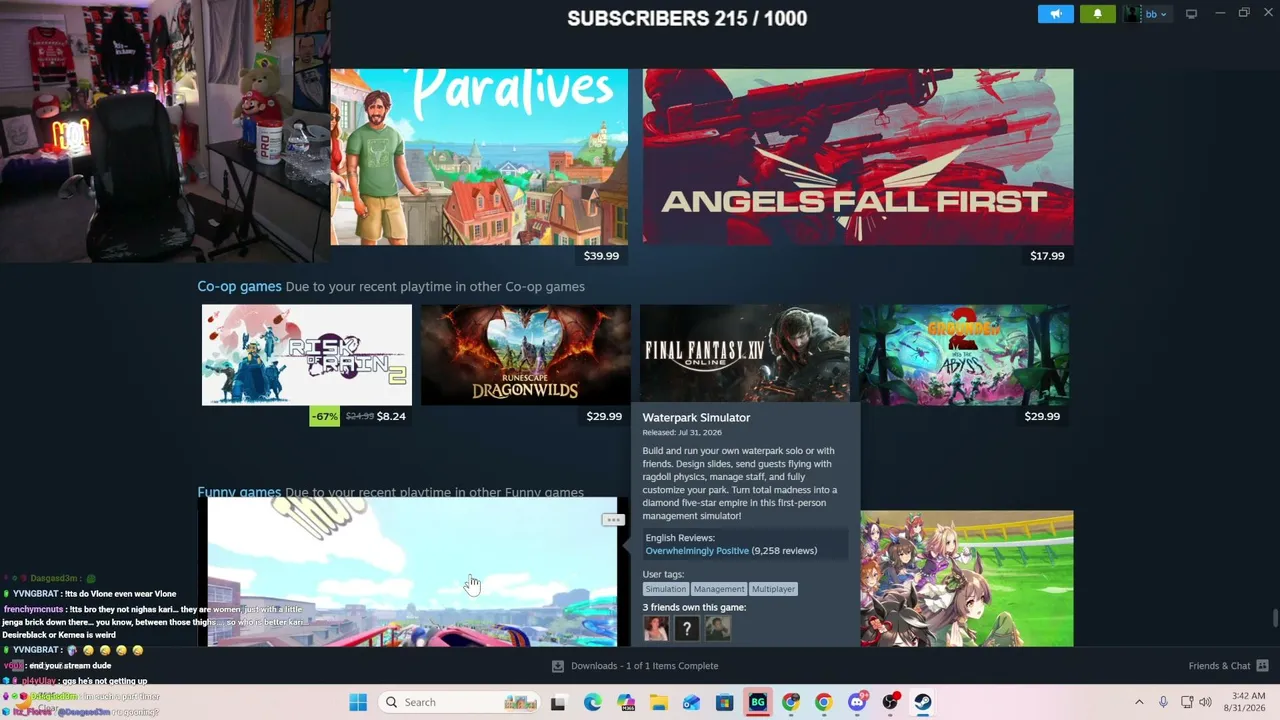This screenshot has height=720, width=1280.
Task: Click the Steam taskbar icon
Action: click(923, 702)
